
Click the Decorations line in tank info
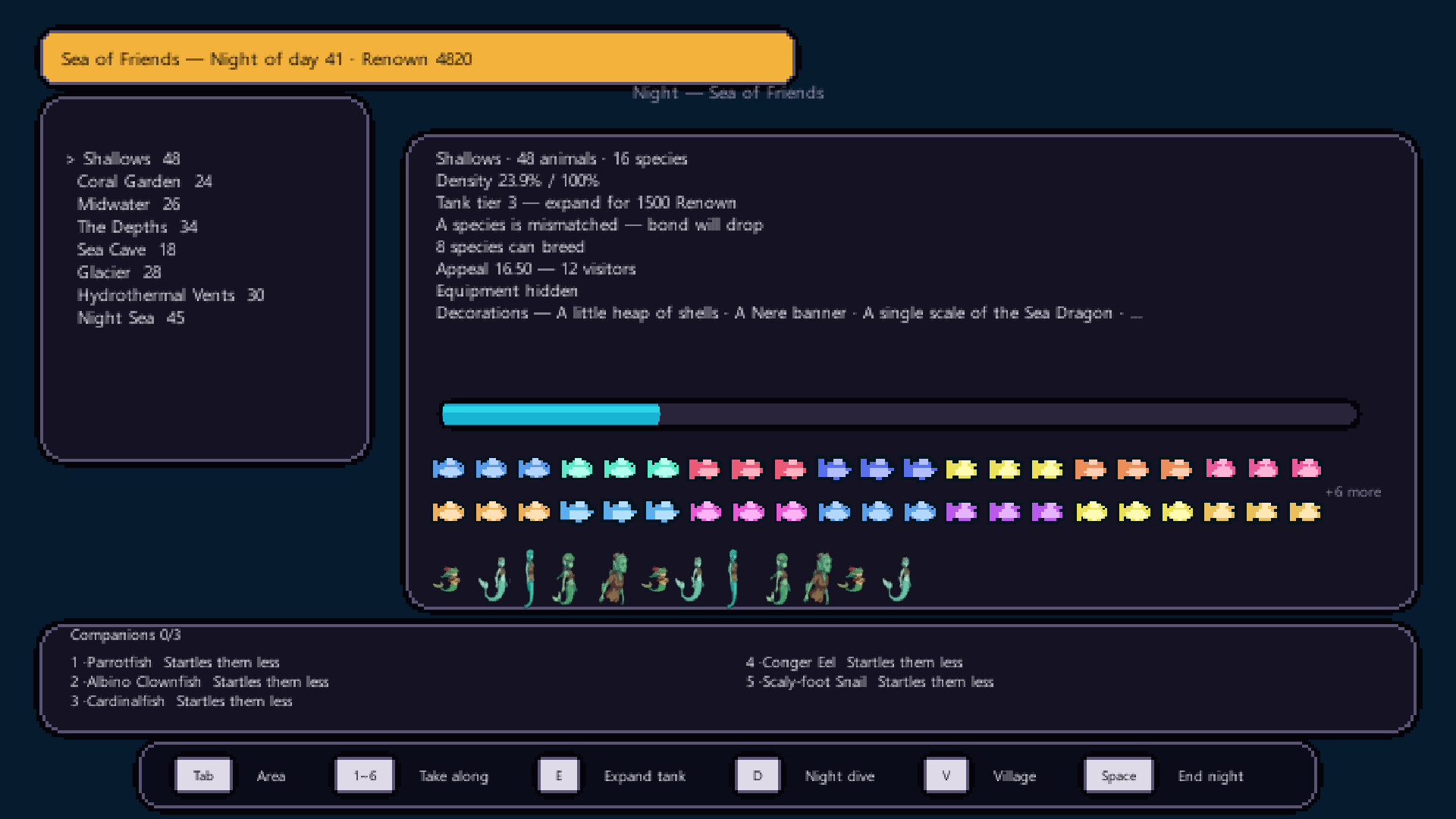(789, 313)
